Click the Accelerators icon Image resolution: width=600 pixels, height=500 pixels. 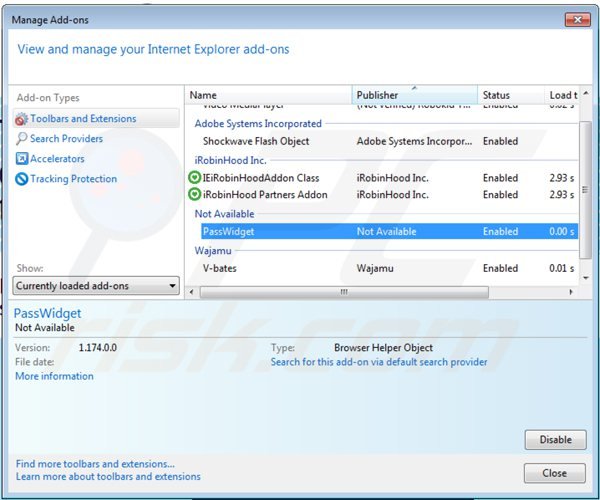coord(22,158)
